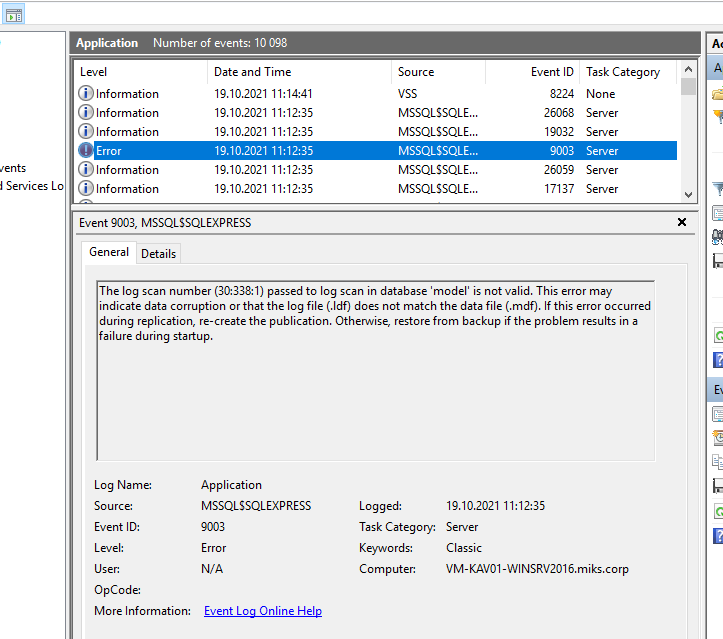The width and height of the screenshot is (723, 639).
Task: Switch to the Details tab
Action: coord(158,254)
